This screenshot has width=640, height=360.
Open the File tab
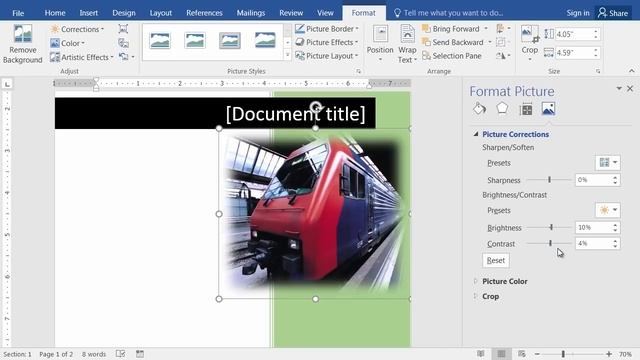pos(18,13)
